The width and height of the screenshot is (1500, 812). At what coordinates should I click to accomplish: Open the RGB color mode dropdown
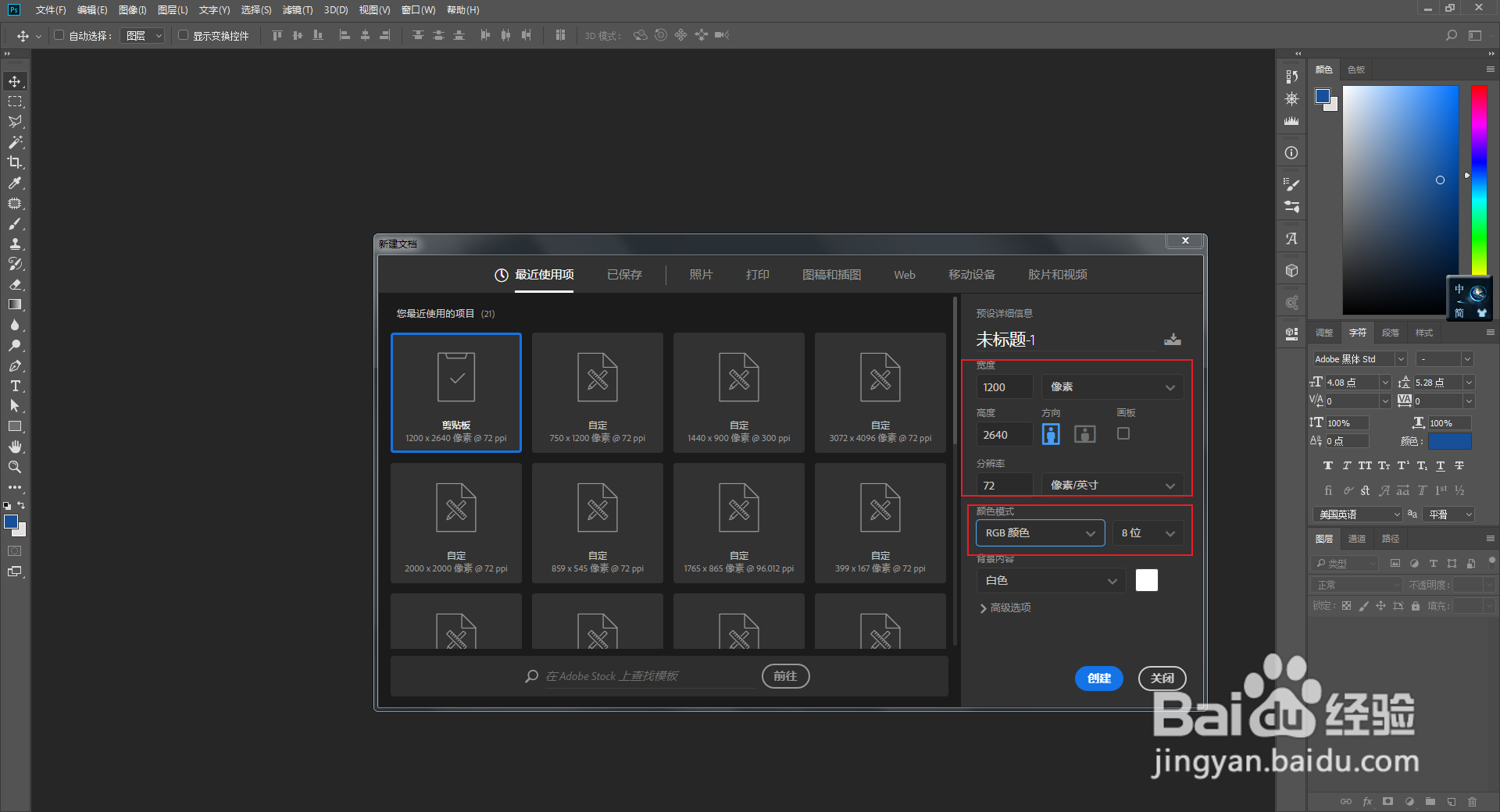1041,533
